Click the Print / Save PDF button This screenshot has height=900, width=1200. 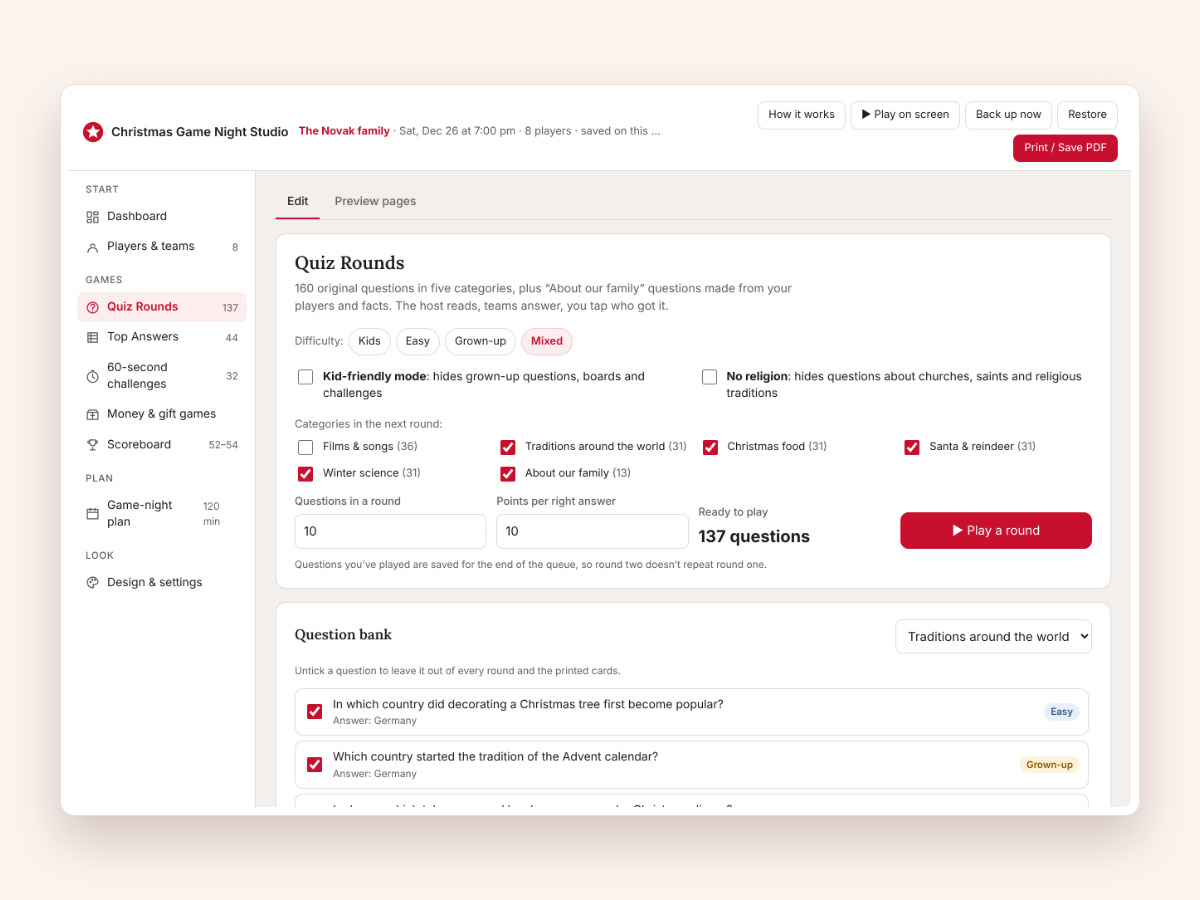click(1065, 148)
